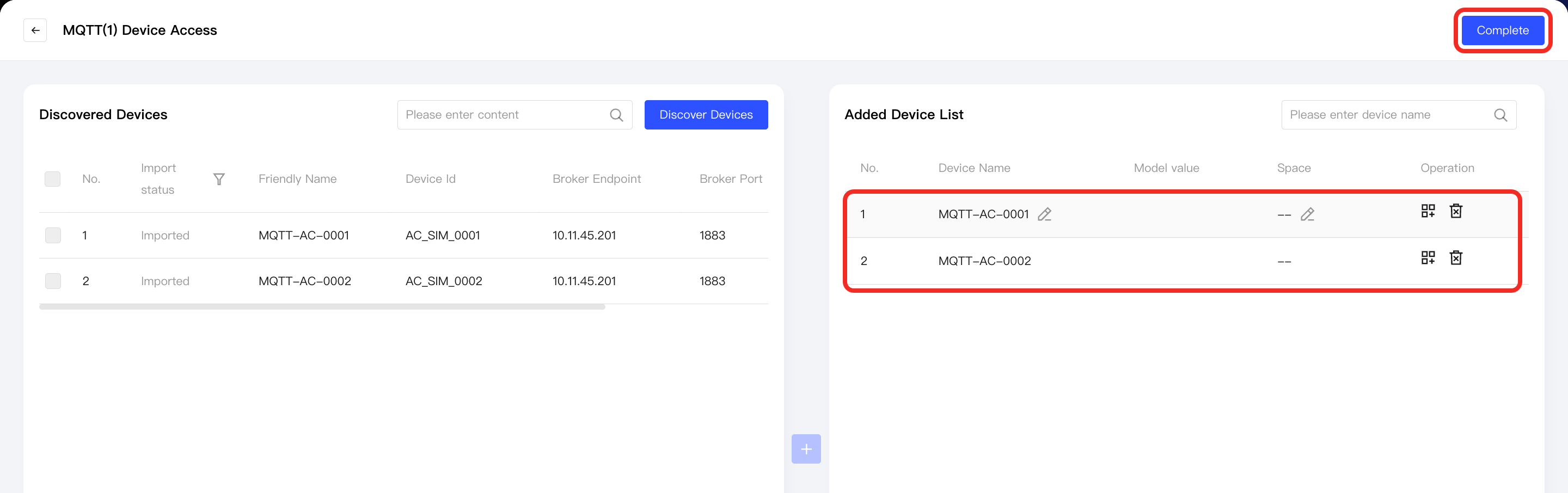The image size is (1568, 493).
Task: Click the Discover Devices button
Action: (706, 115)
